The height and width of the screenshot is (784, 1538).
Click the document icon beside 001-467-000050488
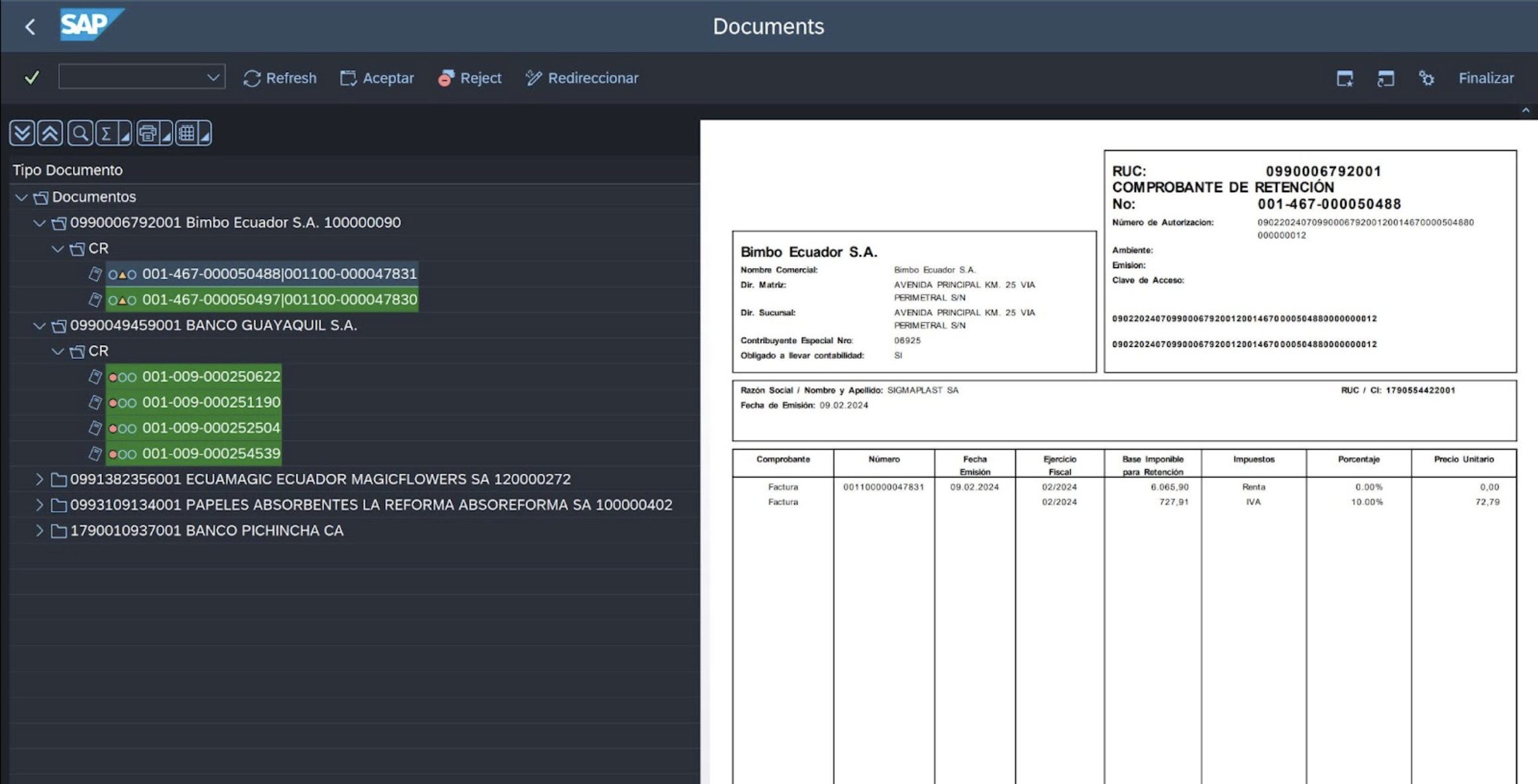click(95, 274)
